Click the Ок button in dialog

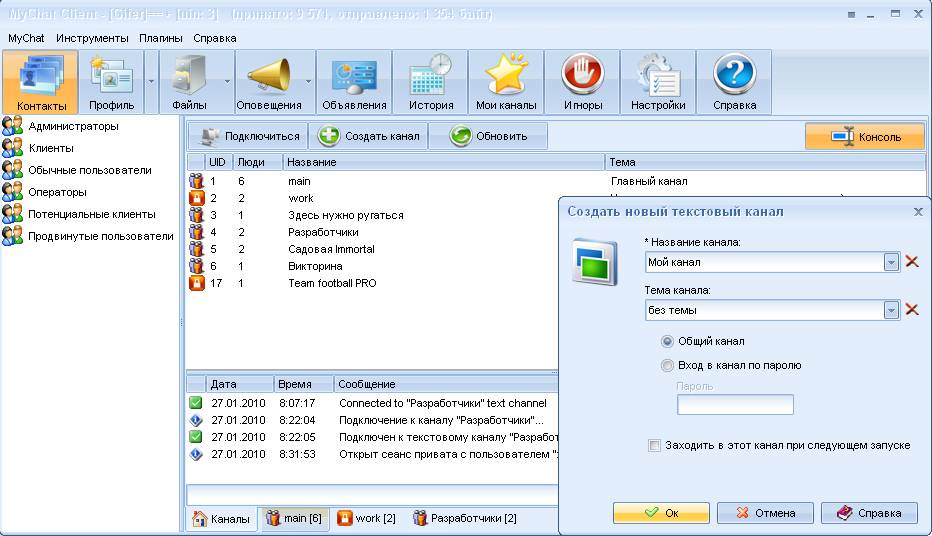pyautogui.click(x=661, y=513)
